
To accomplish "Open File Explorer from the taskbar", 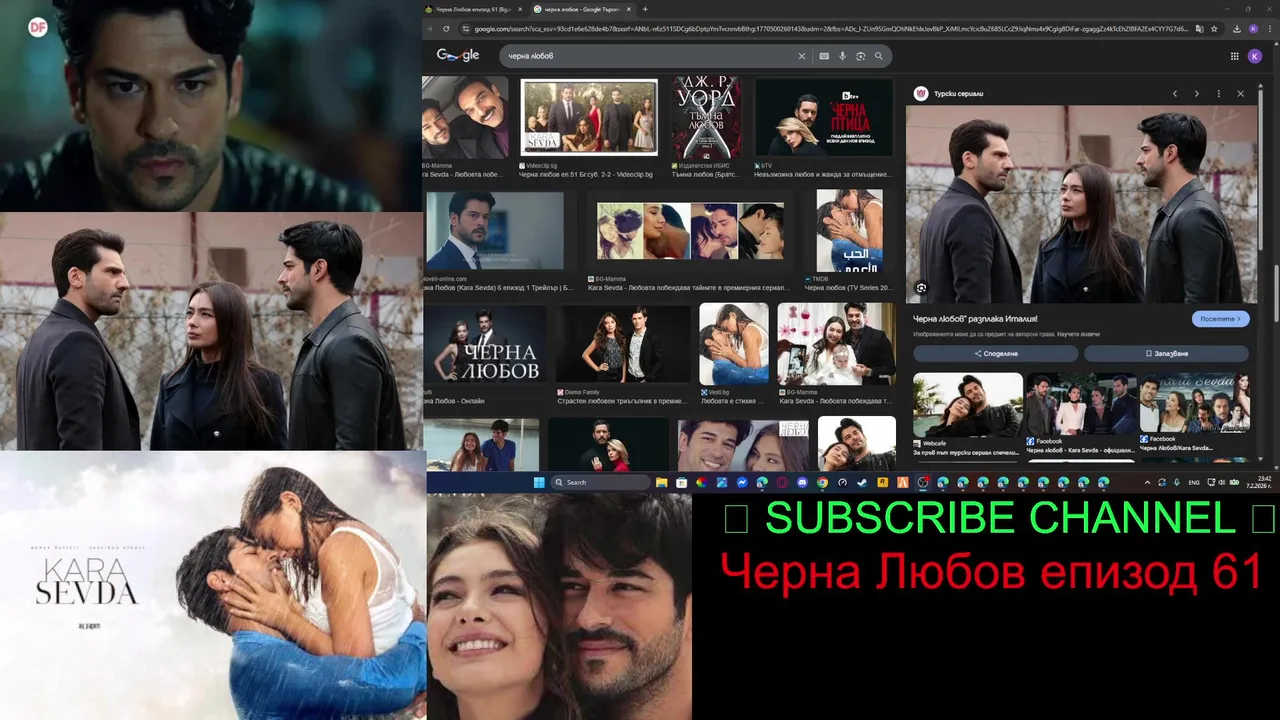I will tap(661, 482).
